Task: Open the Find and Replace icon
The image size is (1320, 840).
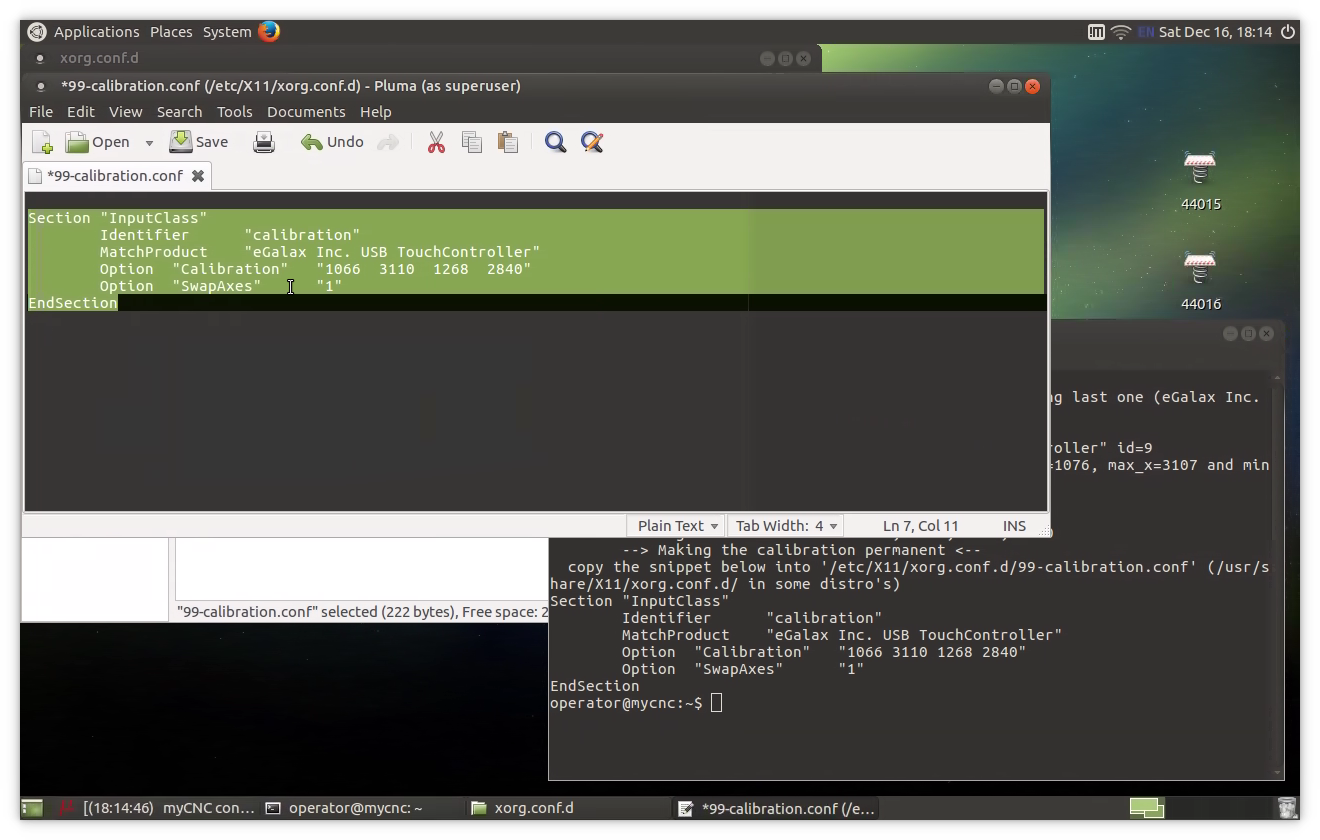Action: click(x=592, y=142)
